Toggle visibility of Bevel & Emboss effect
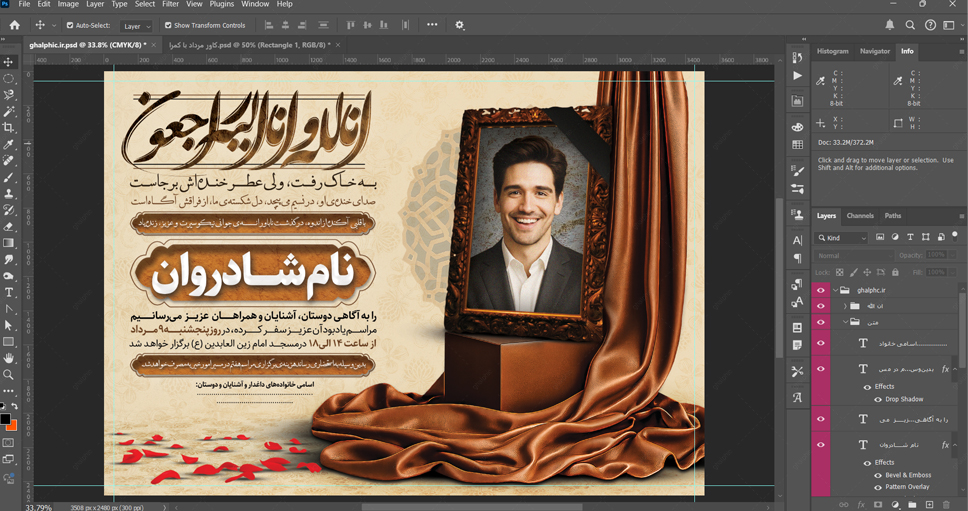This screenshot has width=968, height=511. 878,475
